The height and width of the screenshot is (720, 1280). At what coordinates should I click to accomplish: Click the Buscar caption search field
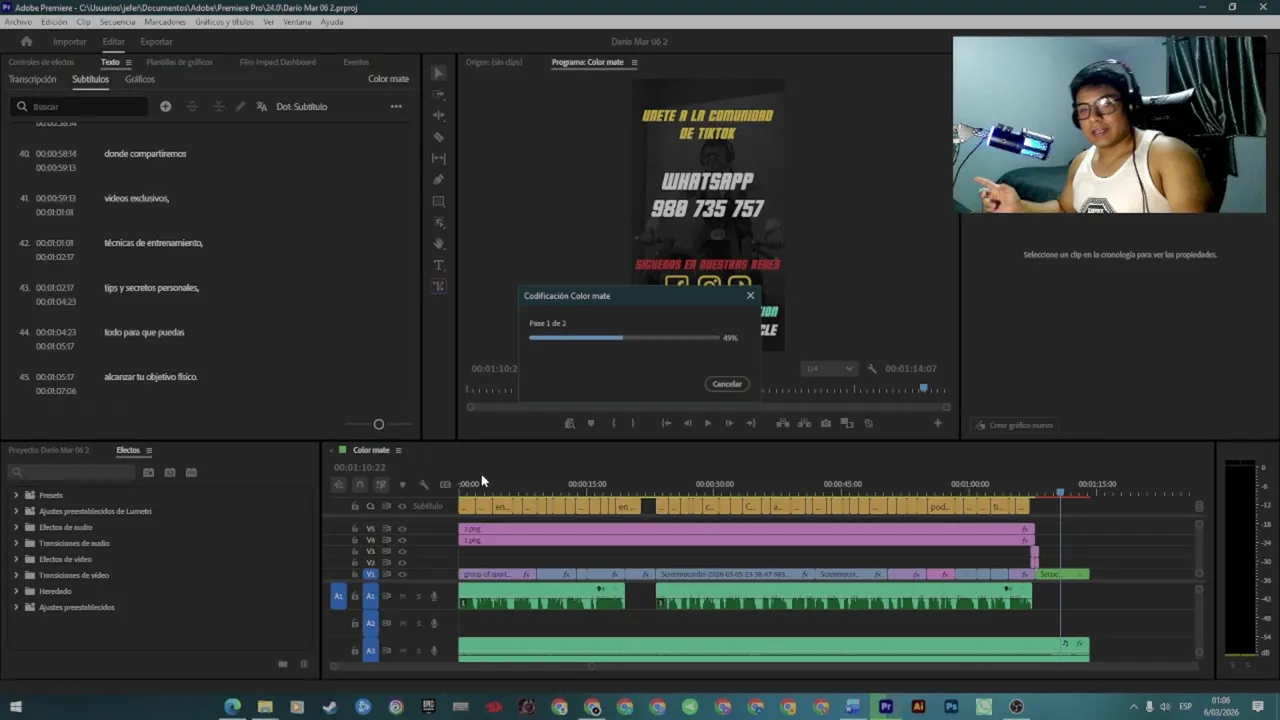coord(80,106)
